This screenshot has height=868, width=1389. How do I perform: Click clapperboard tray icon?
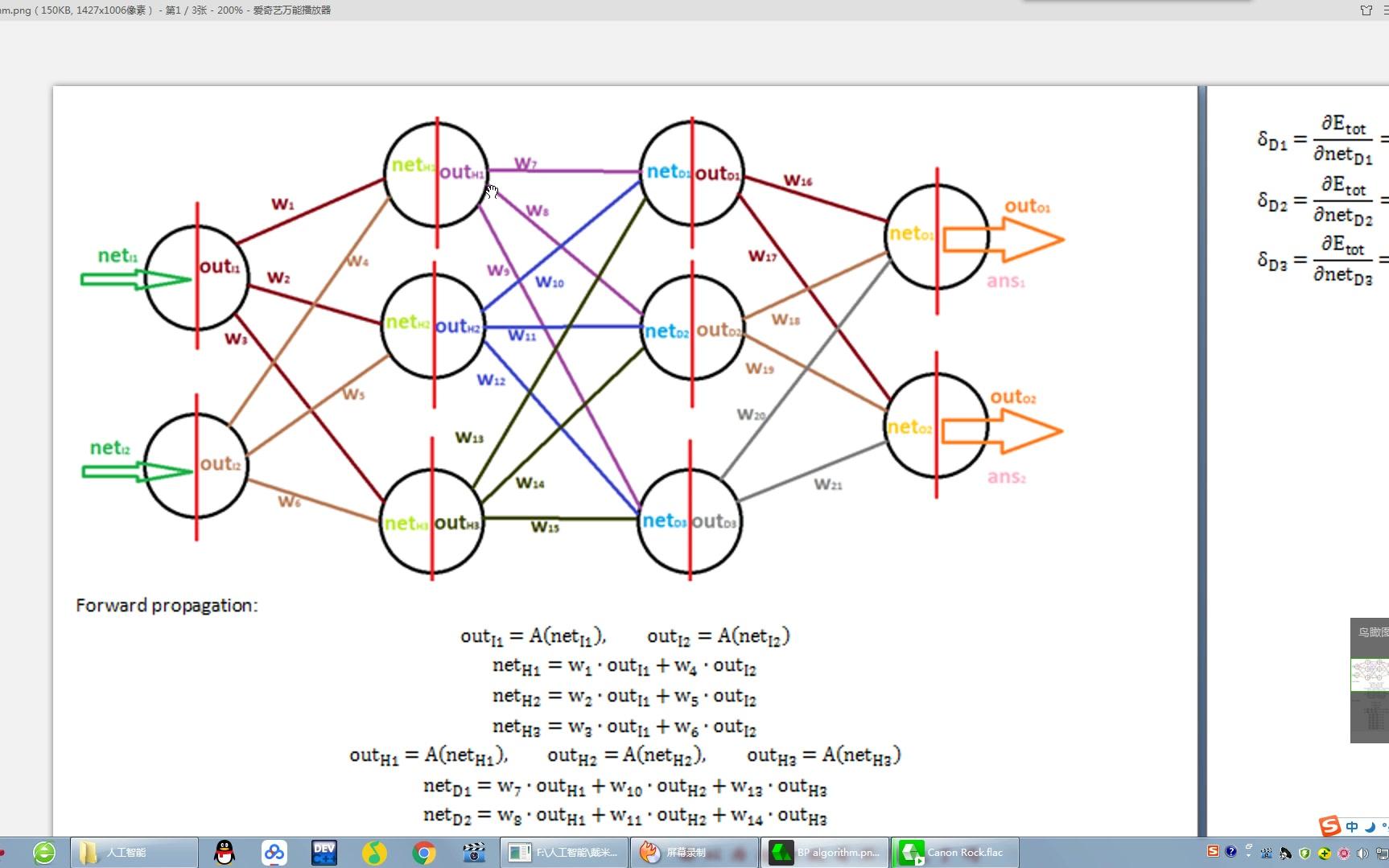point(1267,854)
